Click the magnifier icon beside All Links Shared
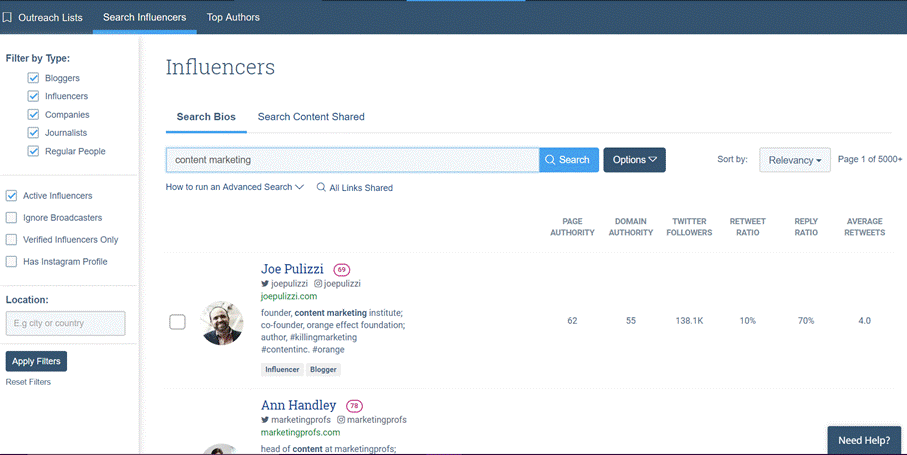The image size is (907, 455). [x=321, y=188]
